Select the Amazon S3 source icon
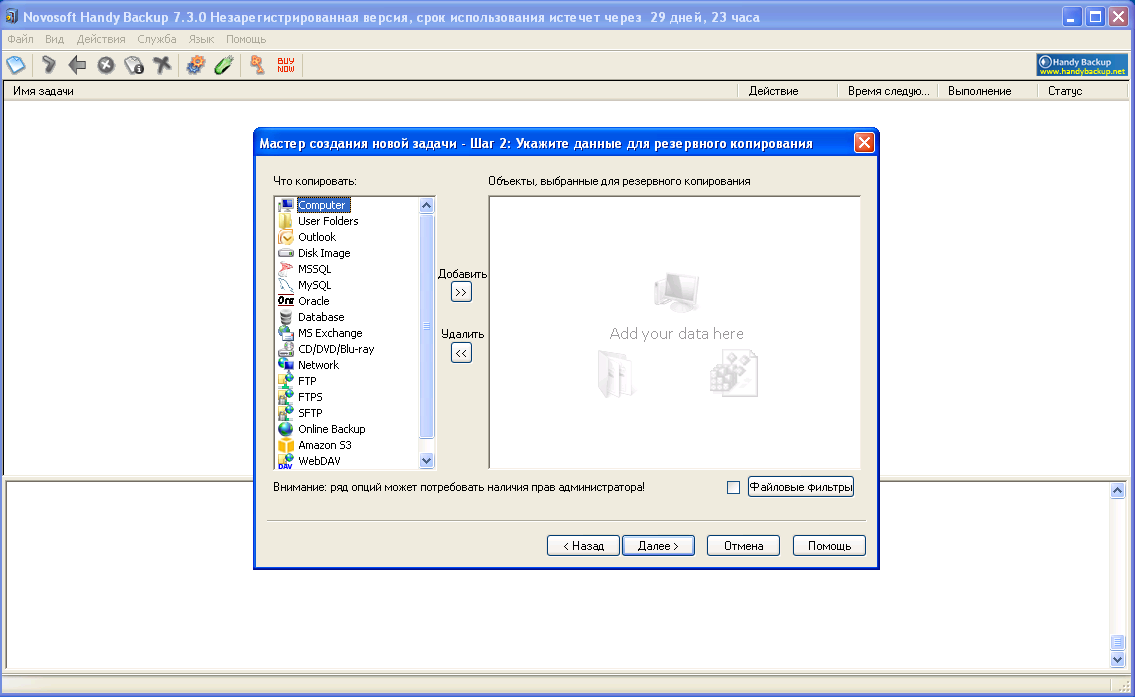Screen dimensions: 1135x697 tap(286, 444)
